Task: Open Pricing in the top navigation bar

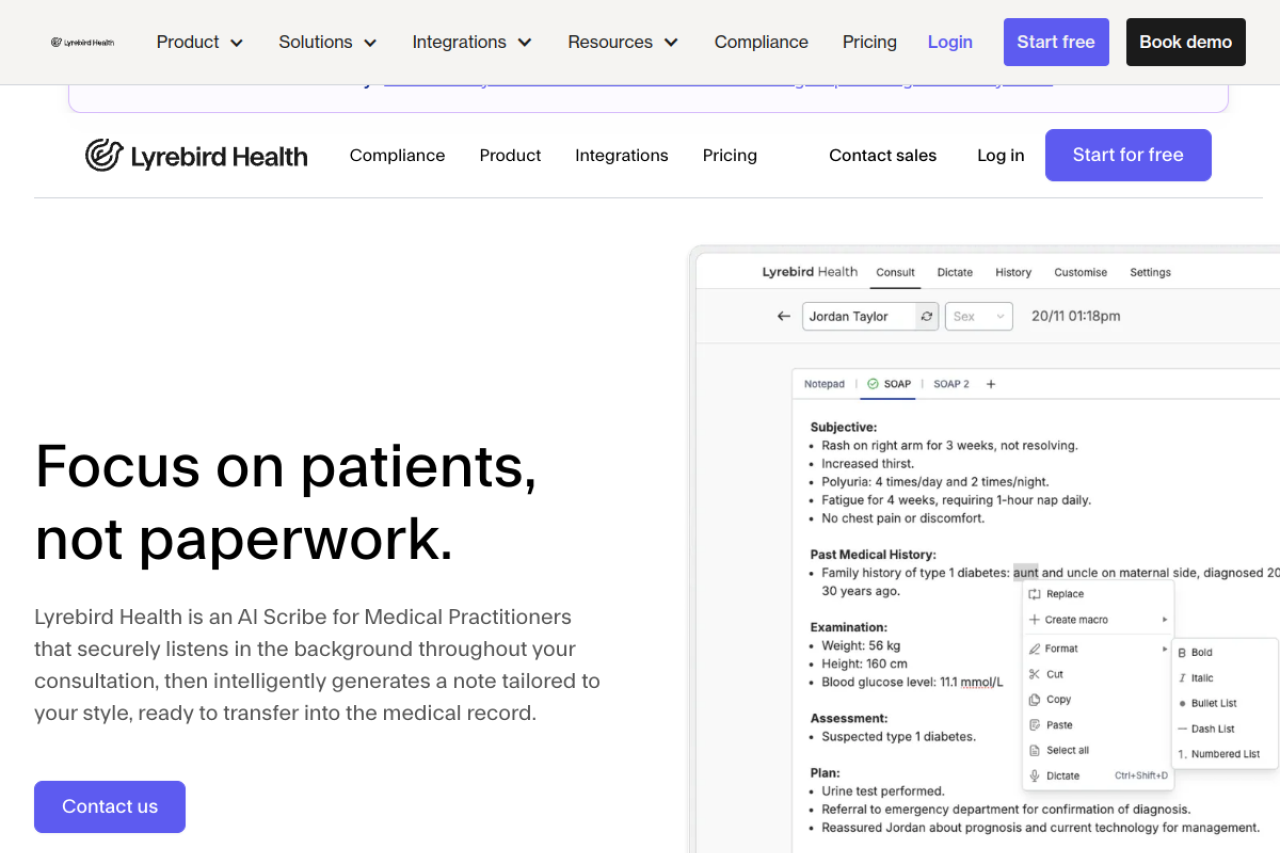Action: coord(869,42)
